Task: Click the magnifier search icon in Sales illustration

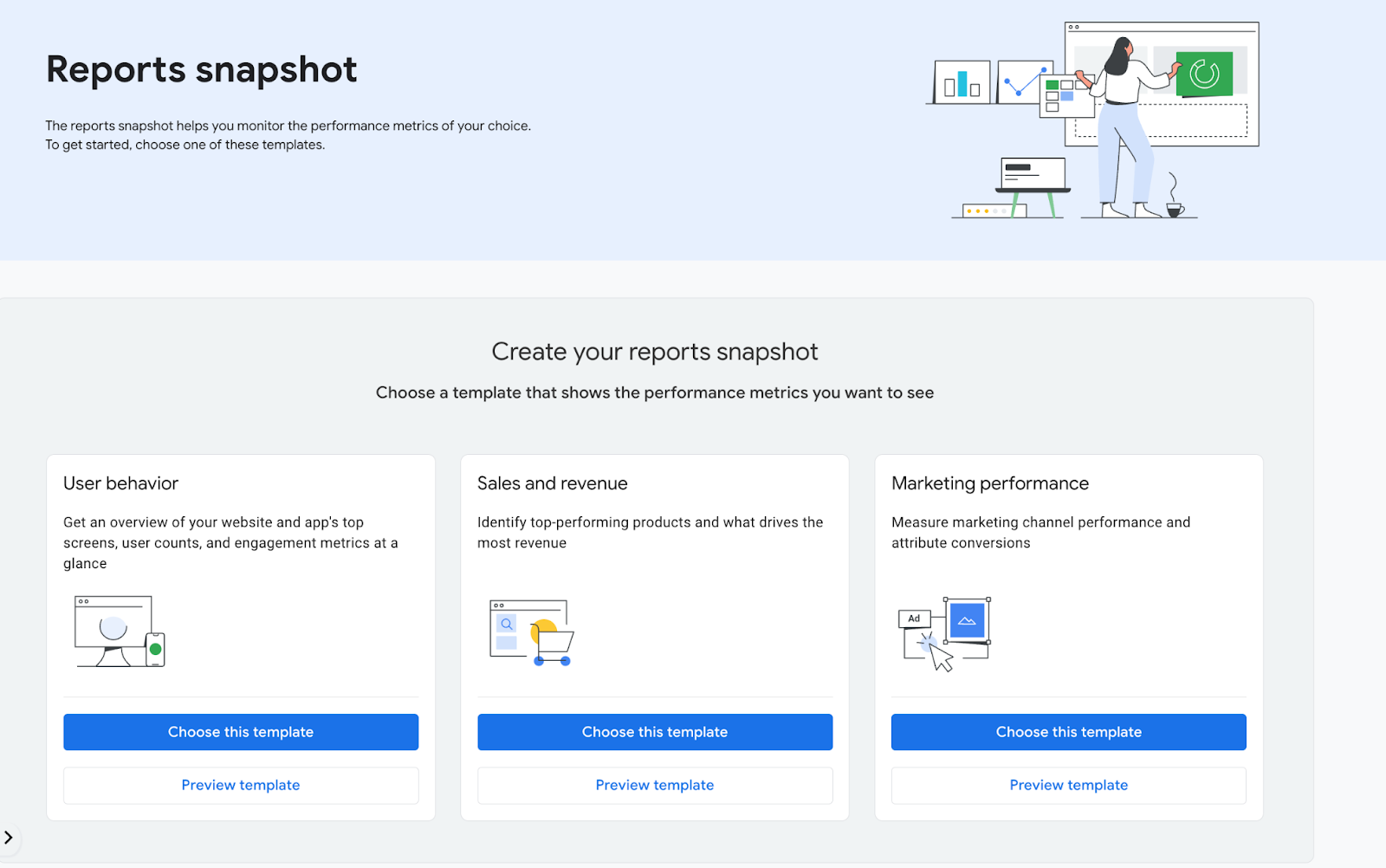Action: pos(506,623)
